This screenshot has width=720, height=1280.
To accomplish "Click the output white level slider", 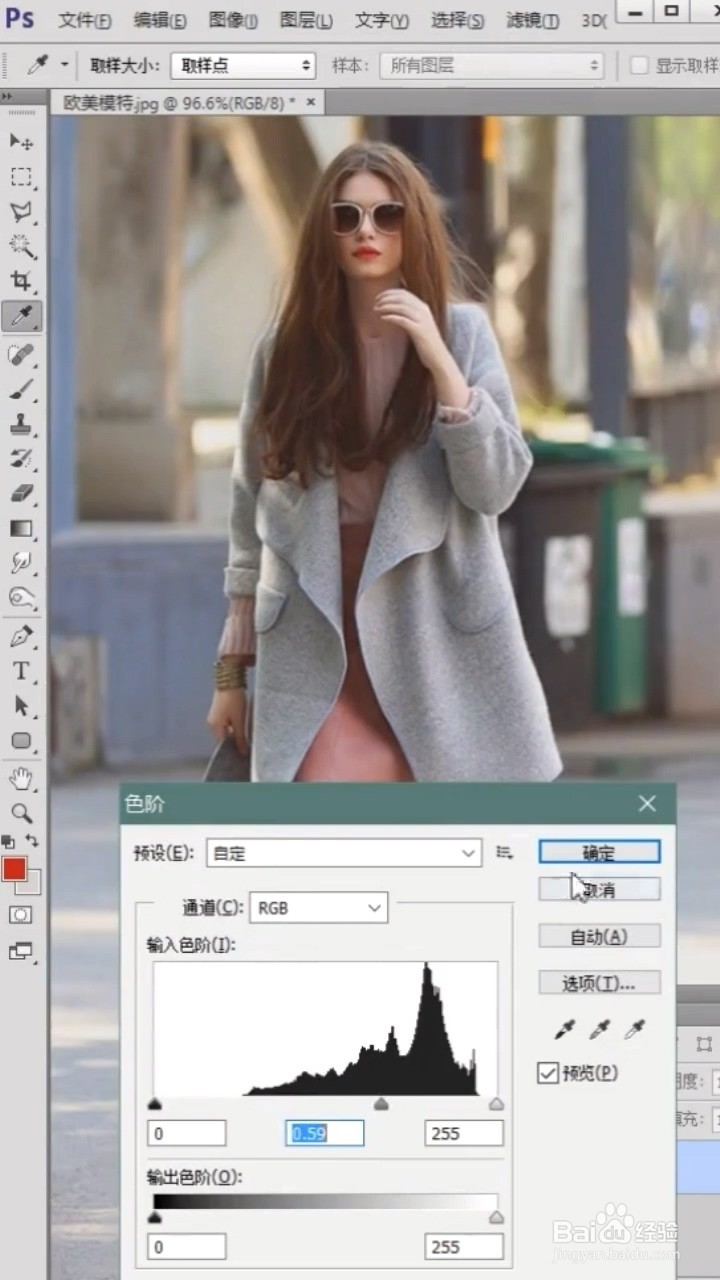I will (x=496, y=1217).
